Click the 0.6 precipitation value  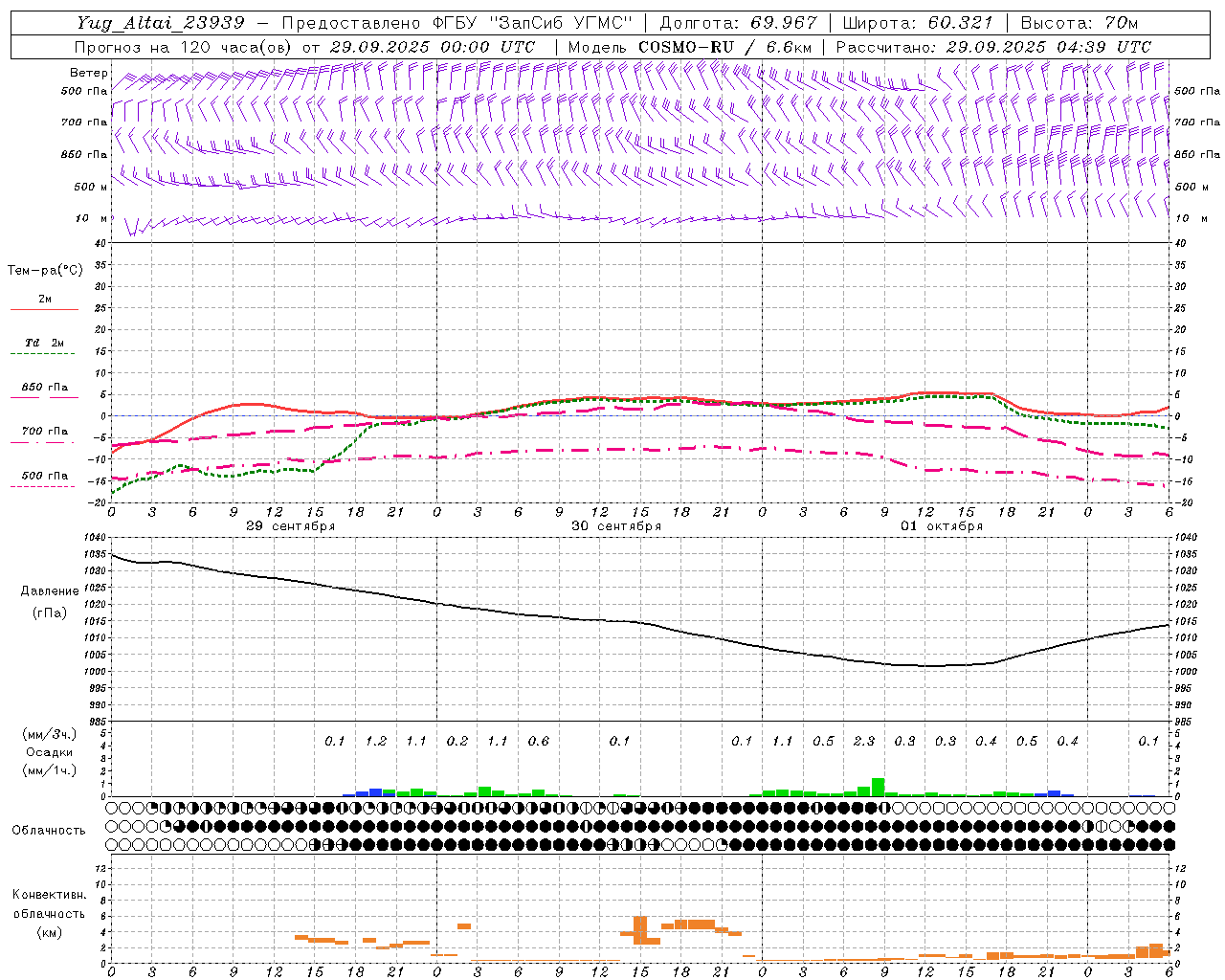(539, 742)
